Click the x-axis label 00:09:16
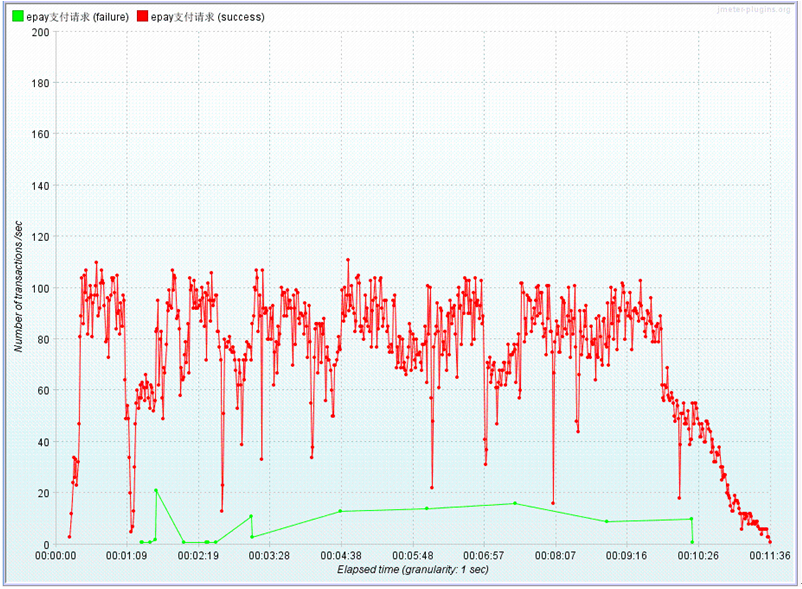 626,556
